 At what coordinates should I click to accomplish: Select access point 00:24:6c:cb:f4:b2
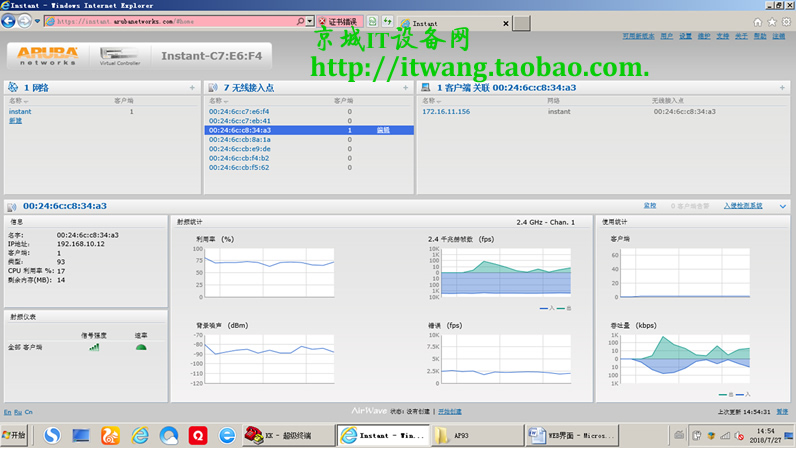pyautogui.click(x=239, y=158)
